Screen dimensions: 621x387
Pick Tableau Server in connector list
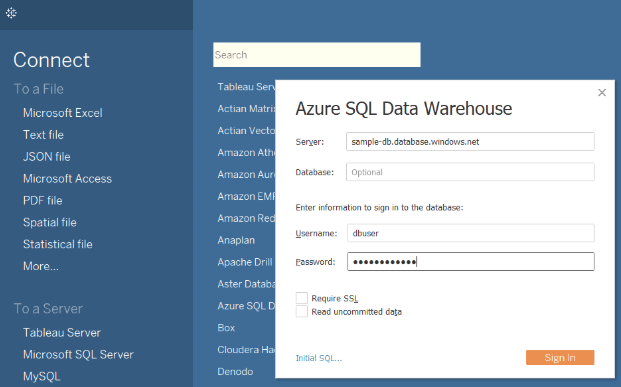coord(246,87)
